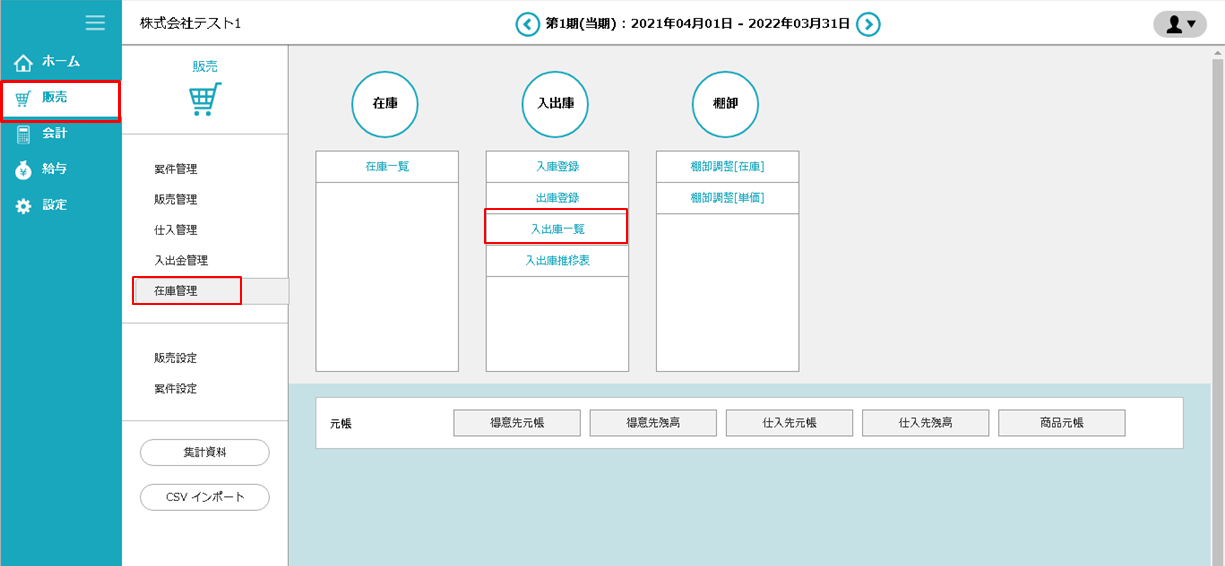Click 棚卸調整[在庫] link
The image size is (1225, 566).
click(727, 167)
